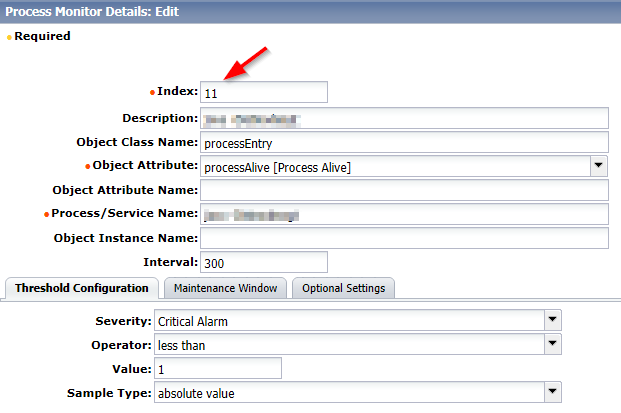
Task: Switch to Threshold Configuration tab
Action: point(82,288)
